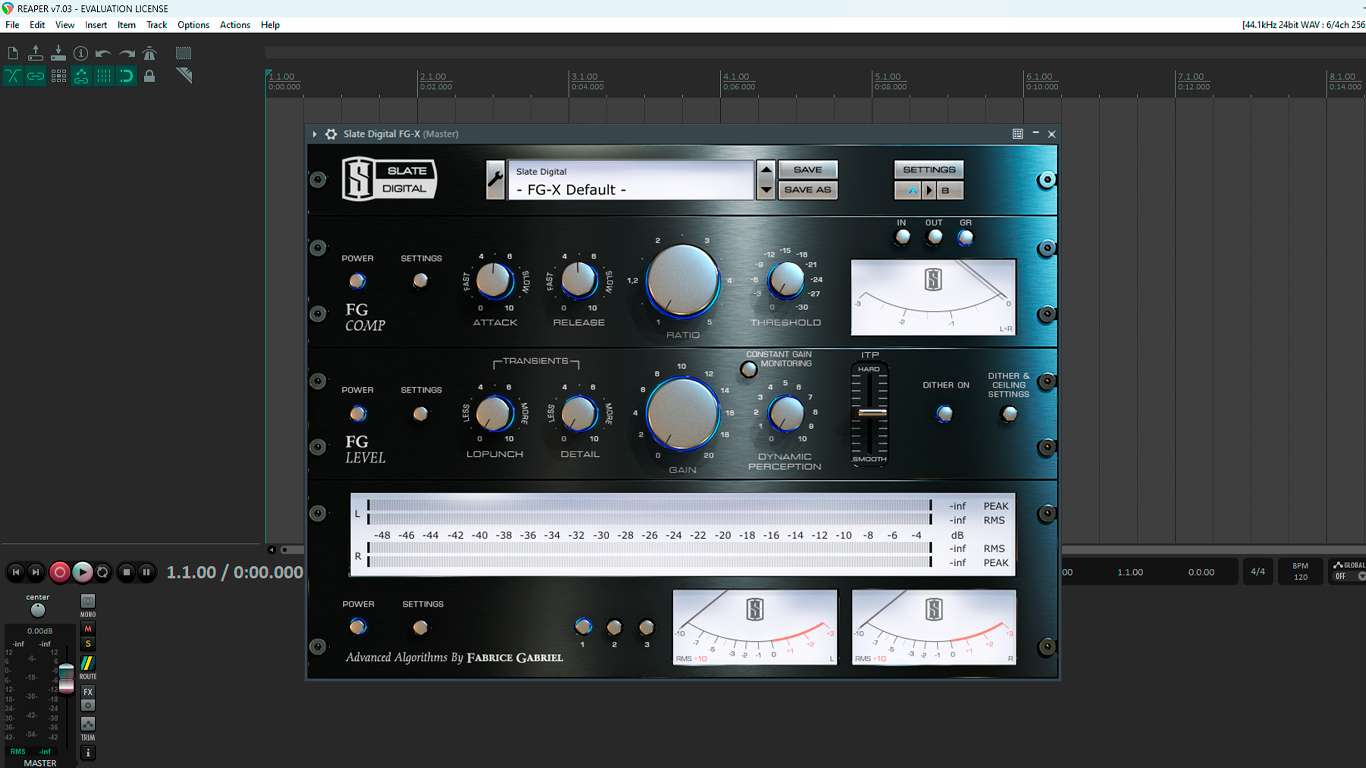Open the Insert menu

point(96,25)
